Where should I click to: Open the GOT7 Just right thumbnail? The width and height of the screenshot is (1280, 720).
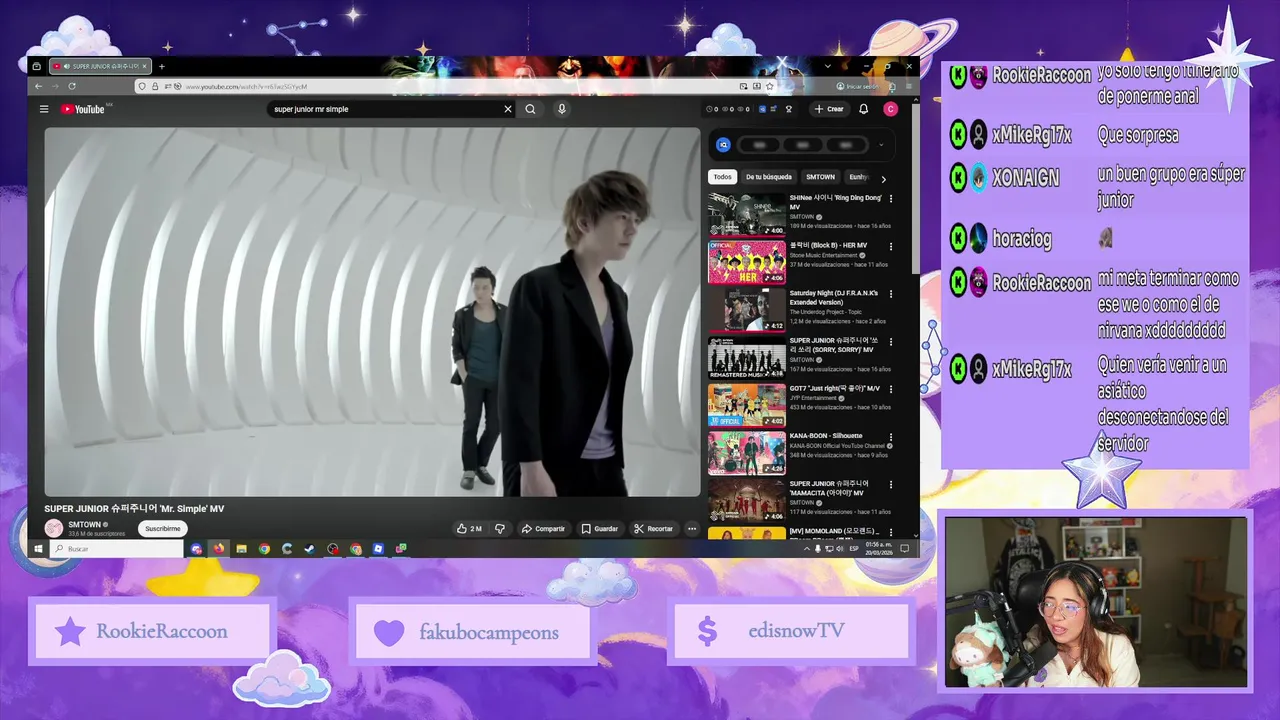coord(747,405)
